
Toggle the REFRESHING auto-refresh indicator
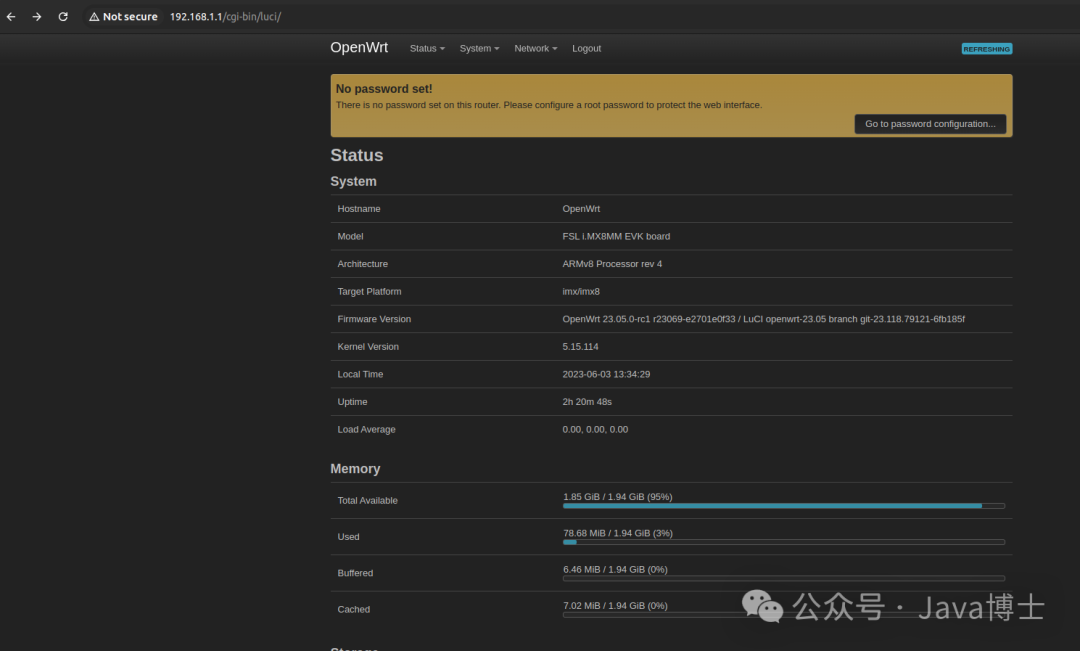pos(986,47)
